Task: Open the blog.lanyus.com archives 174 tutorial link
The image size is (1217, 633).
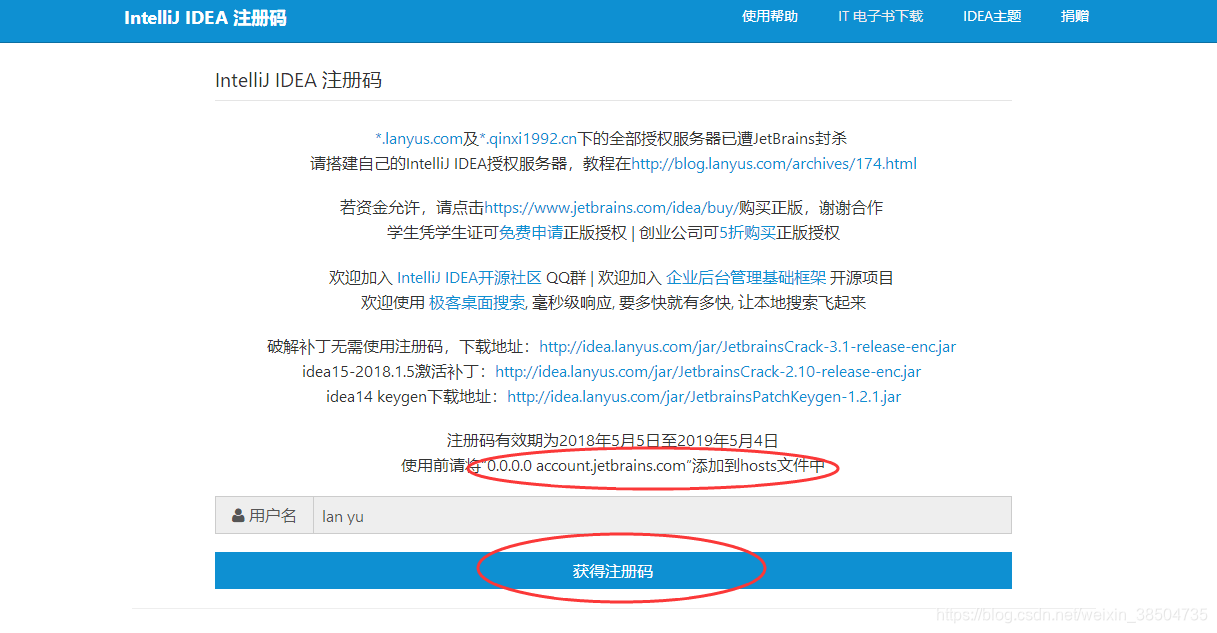Action: (x=774, y=164)
